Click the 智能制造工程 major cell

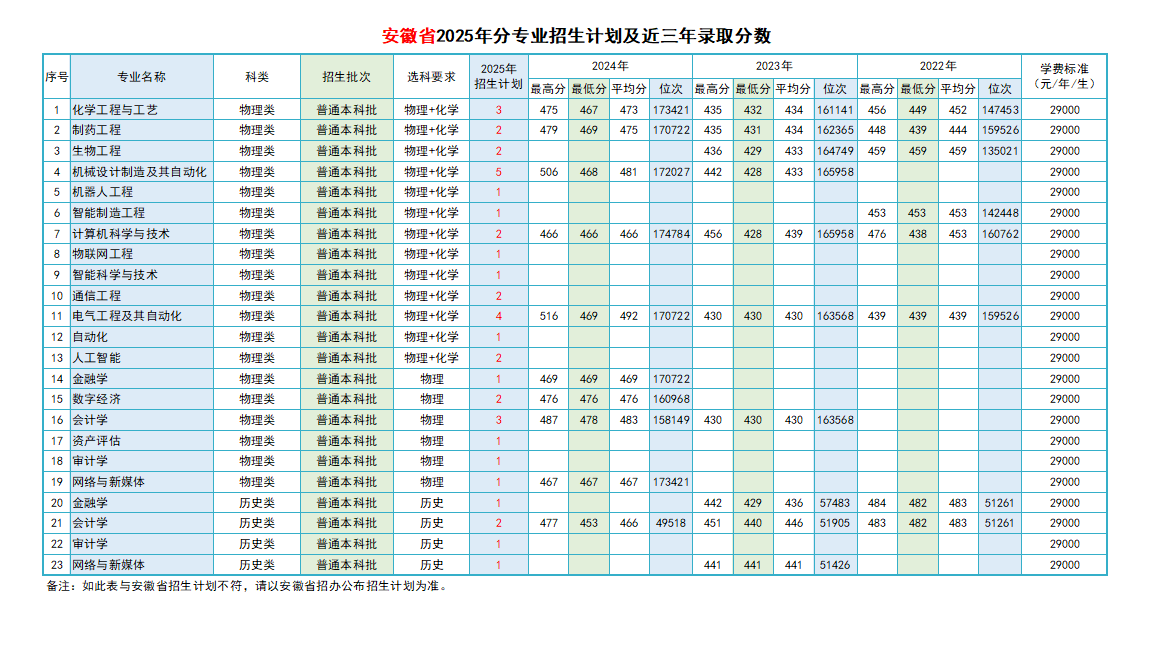[x=109, y=213]
